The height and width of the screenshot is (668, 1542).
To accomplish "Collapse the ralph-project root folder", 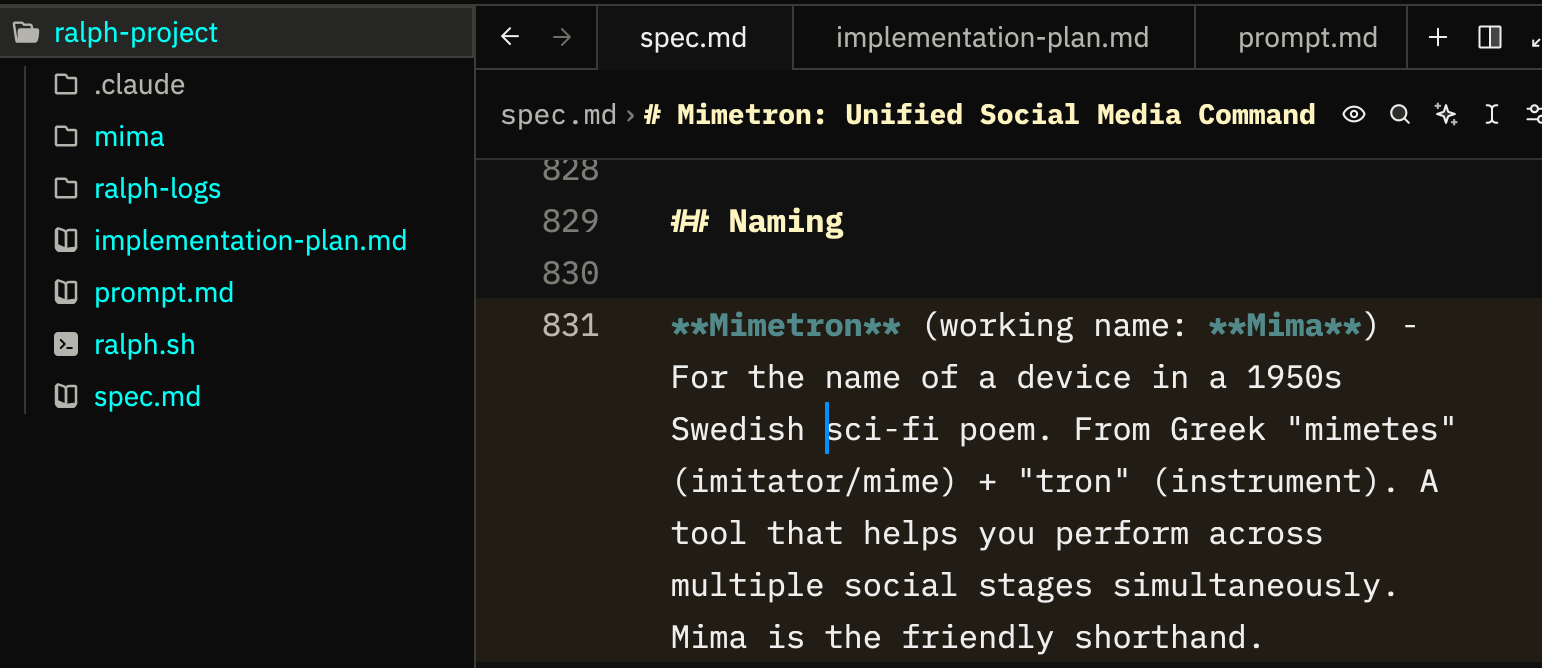I will 135,33.
